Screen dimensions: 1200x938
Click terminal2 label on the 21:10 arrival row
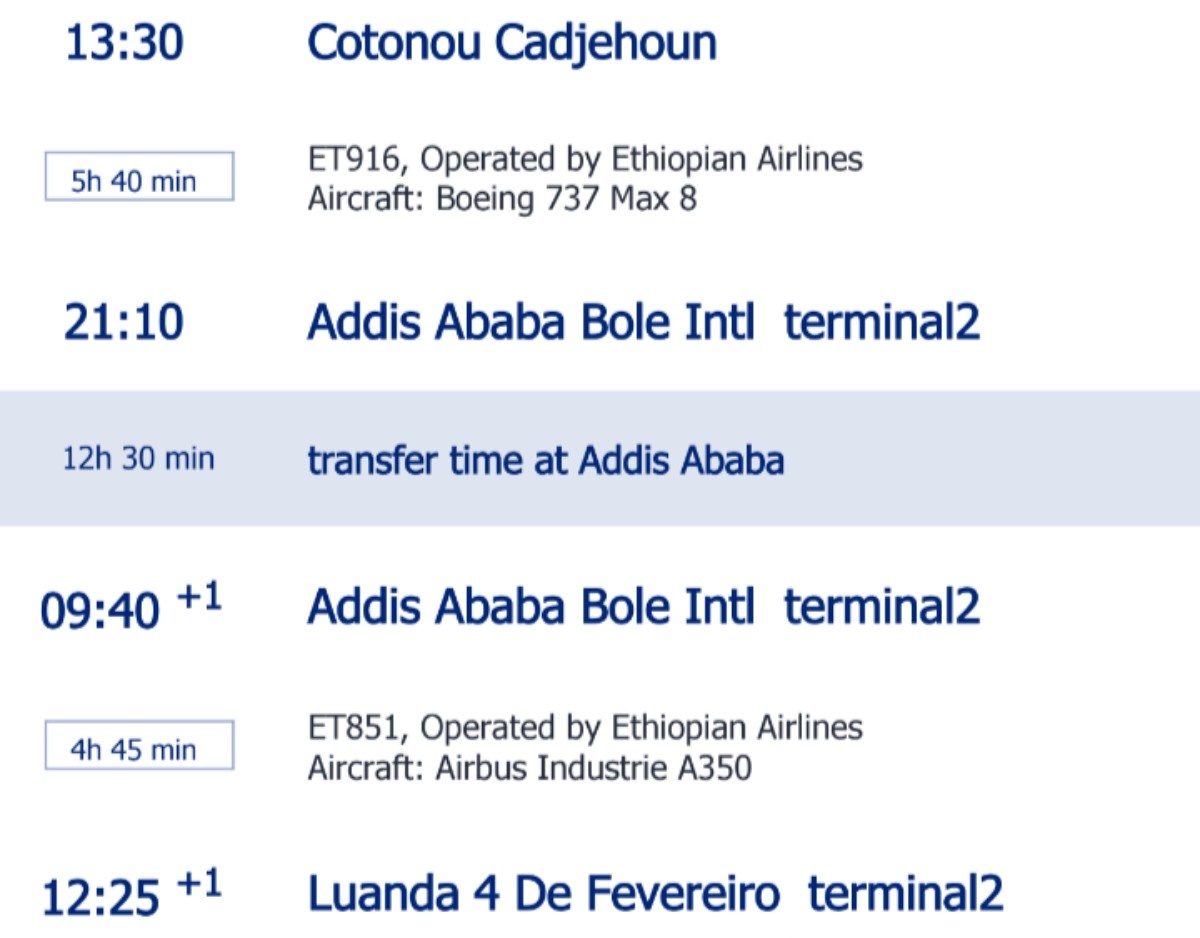[x=881, y=323]
